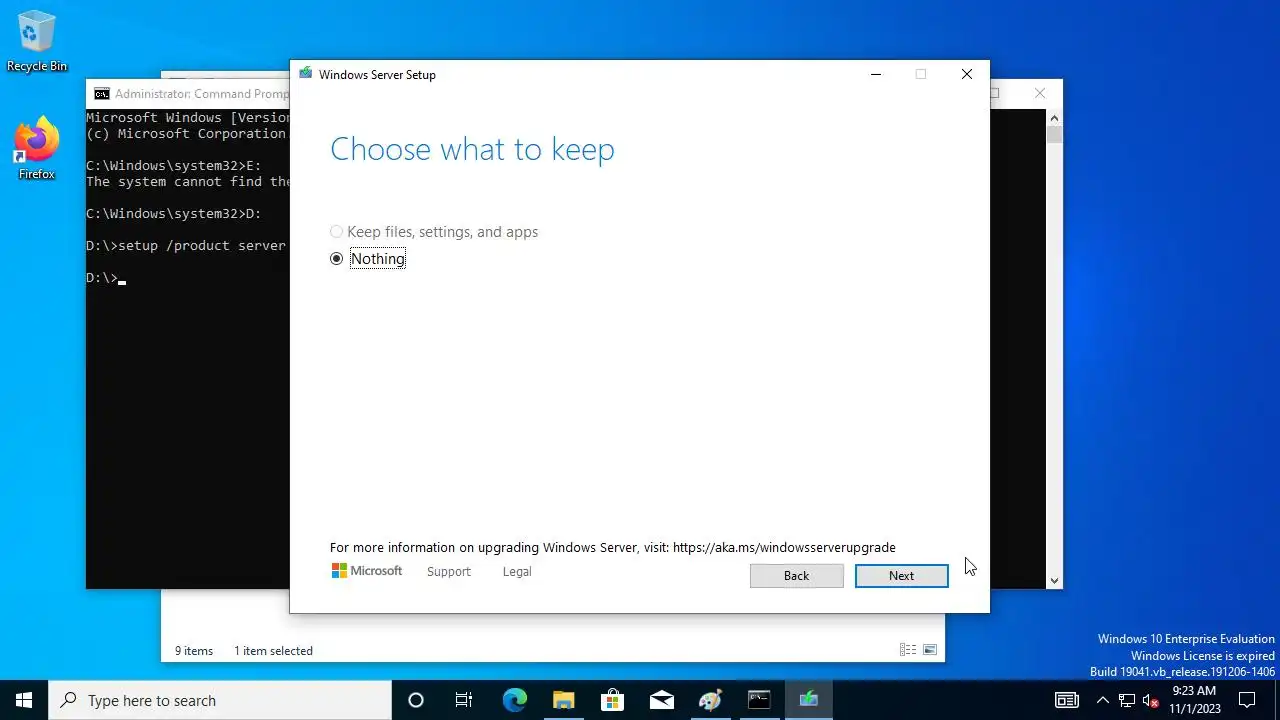The image size is (1280, 720).
Task: Open Cortana from the taskbar
Action: click(416, 700)
